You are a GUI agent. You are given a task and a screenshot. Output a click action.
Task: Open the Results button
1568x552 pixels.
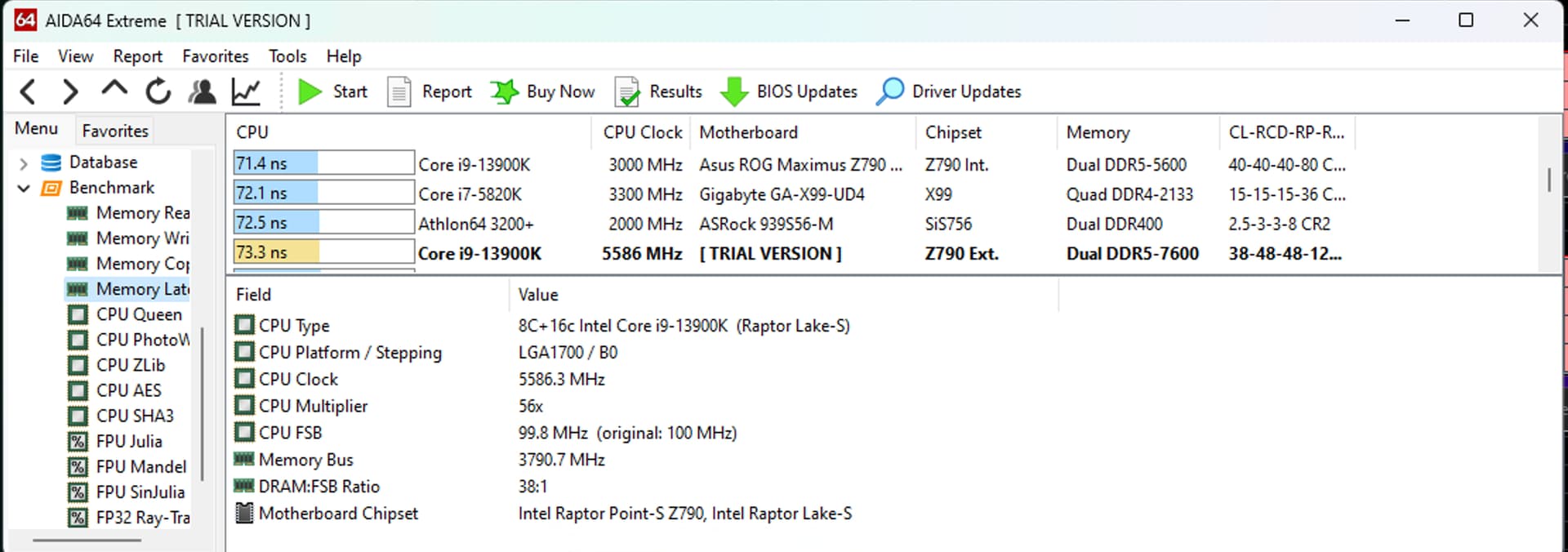coord(658,91)
